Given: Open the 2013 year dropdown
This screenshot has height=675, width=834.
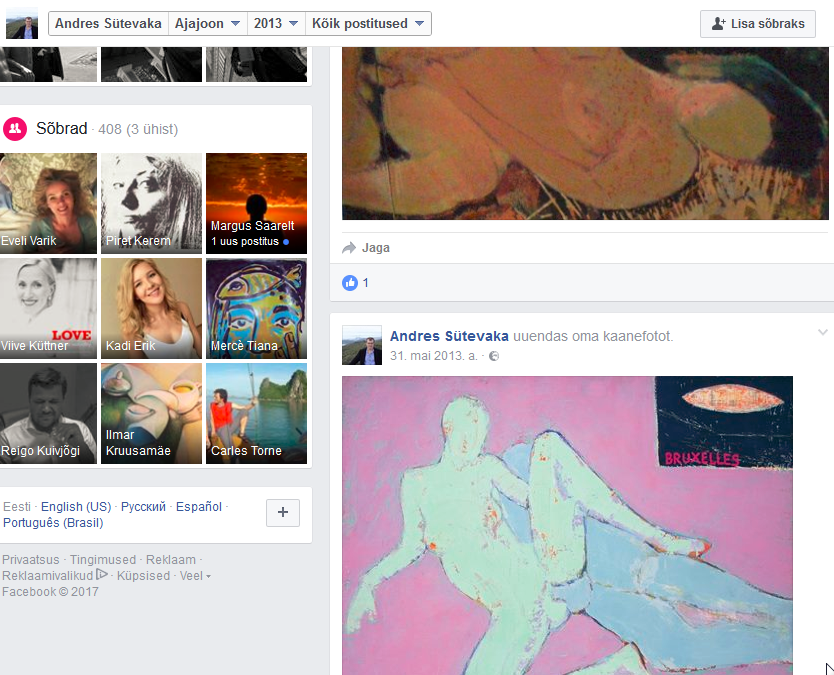Looking at the screenshot, I should [x=276, y=23].
